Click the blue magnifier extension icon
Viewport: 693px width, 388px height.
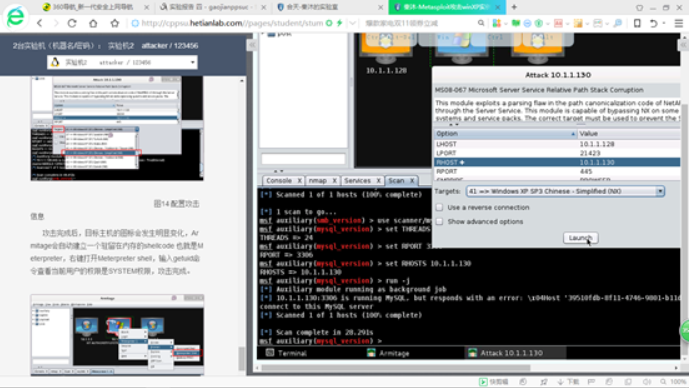pyautogui.click(x=618, y=23)
